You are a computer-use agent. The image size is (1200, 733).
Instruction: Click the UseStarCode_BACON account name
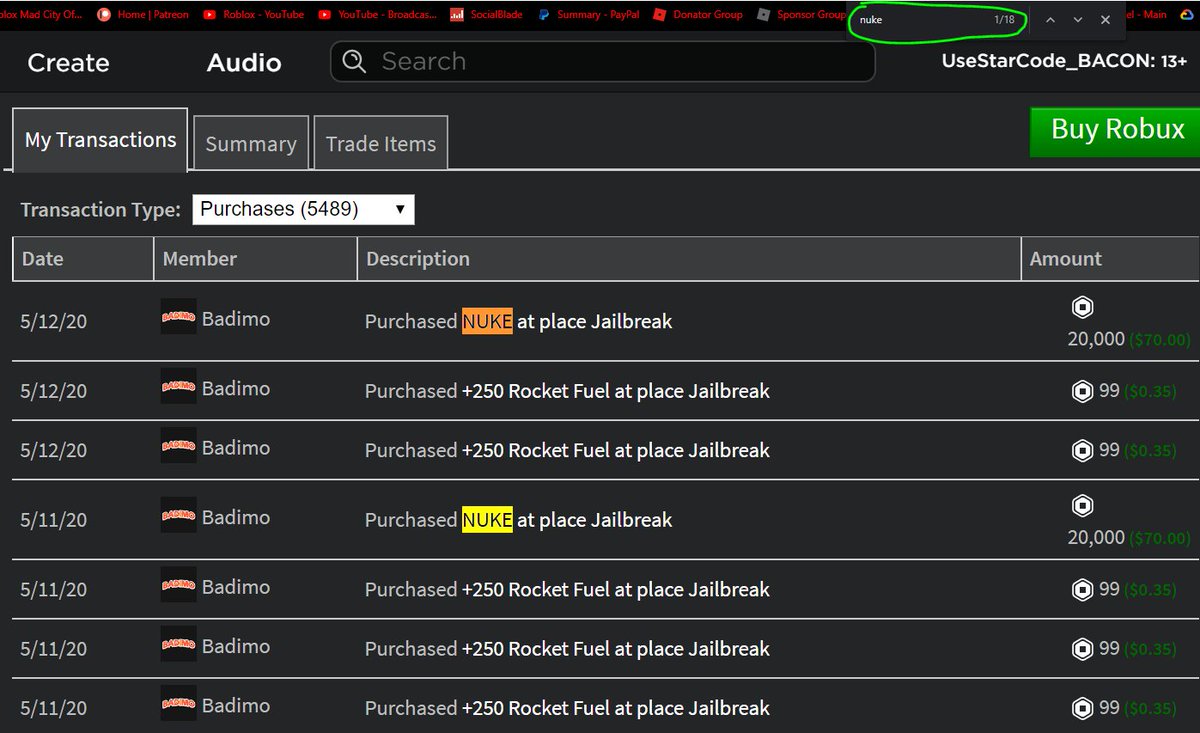coord(1064,62)
